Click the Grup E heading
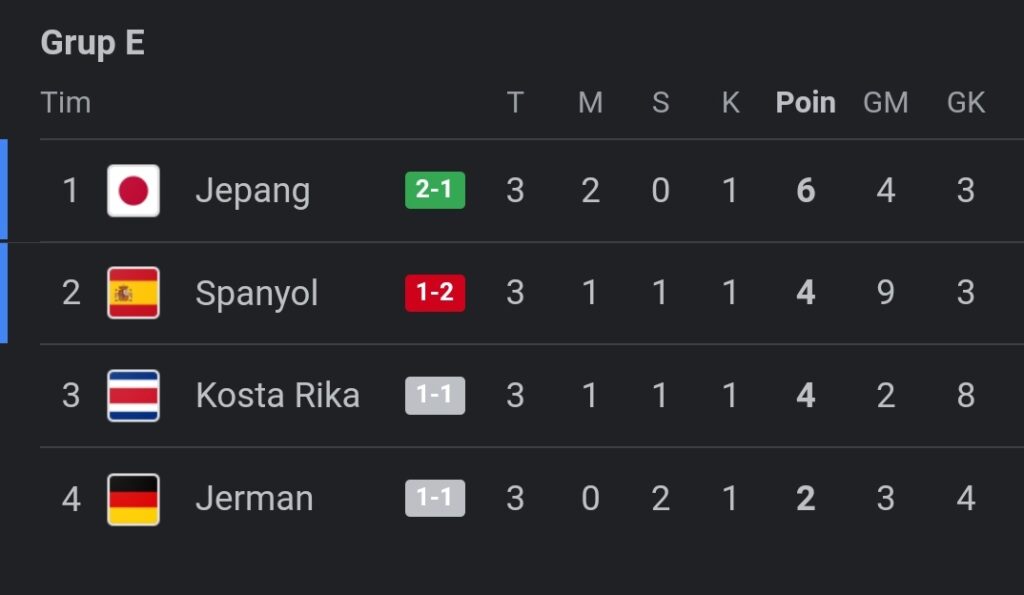This screenshot has height=595, width=1024. coord(92,43)
